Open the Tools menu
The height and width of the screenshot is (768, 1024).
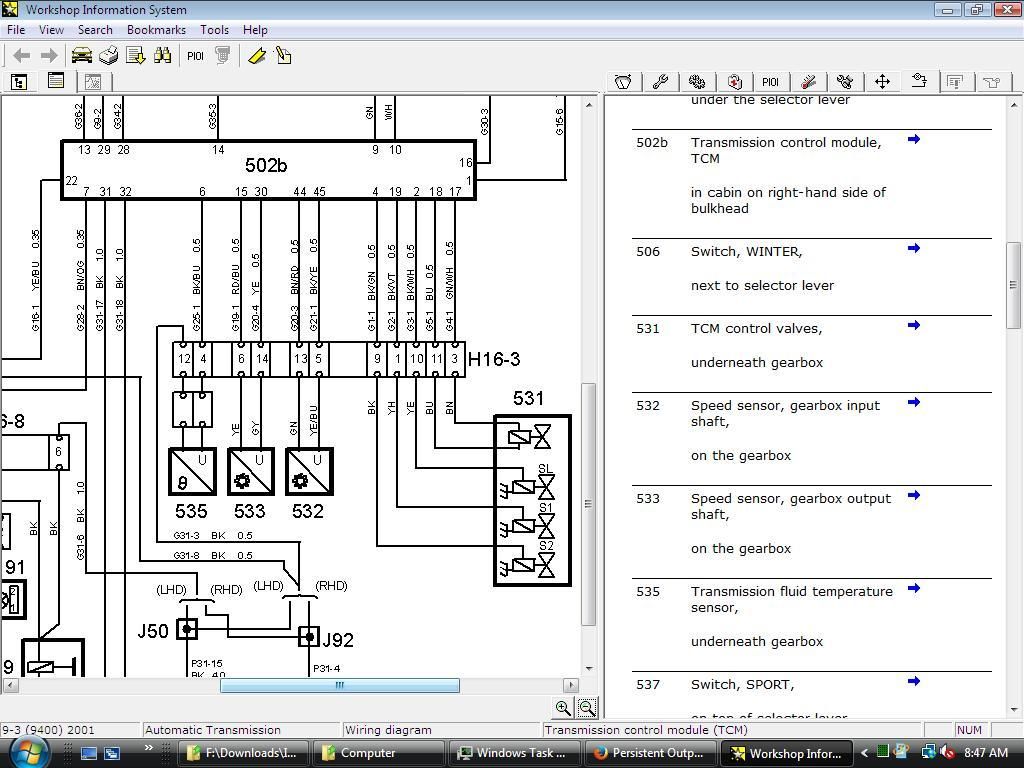(x=214, y=29)
